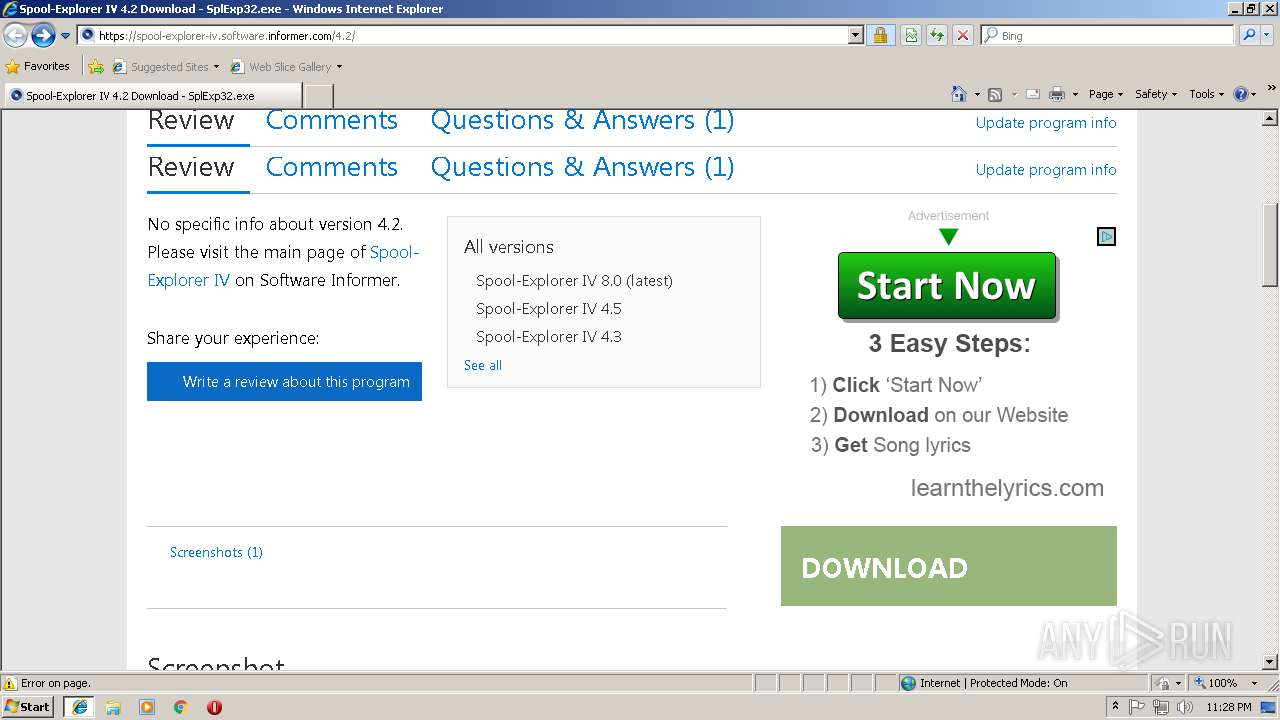The width and height of the screenshot is (1280, 720).
Task: Click the RSS Feeds icon
Action: pyautogui.click(x=995, y=94)
